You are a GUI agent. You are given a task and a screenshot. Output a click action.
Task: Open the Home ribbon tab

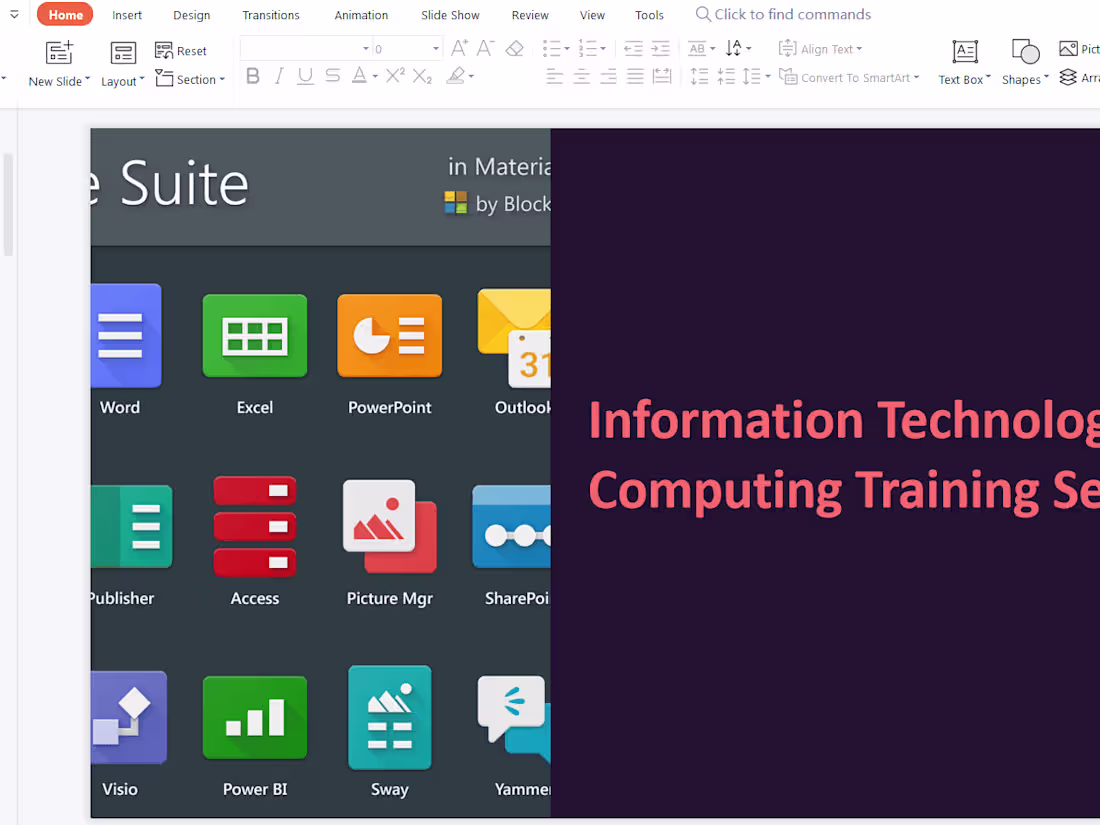(x=65, y=15)
